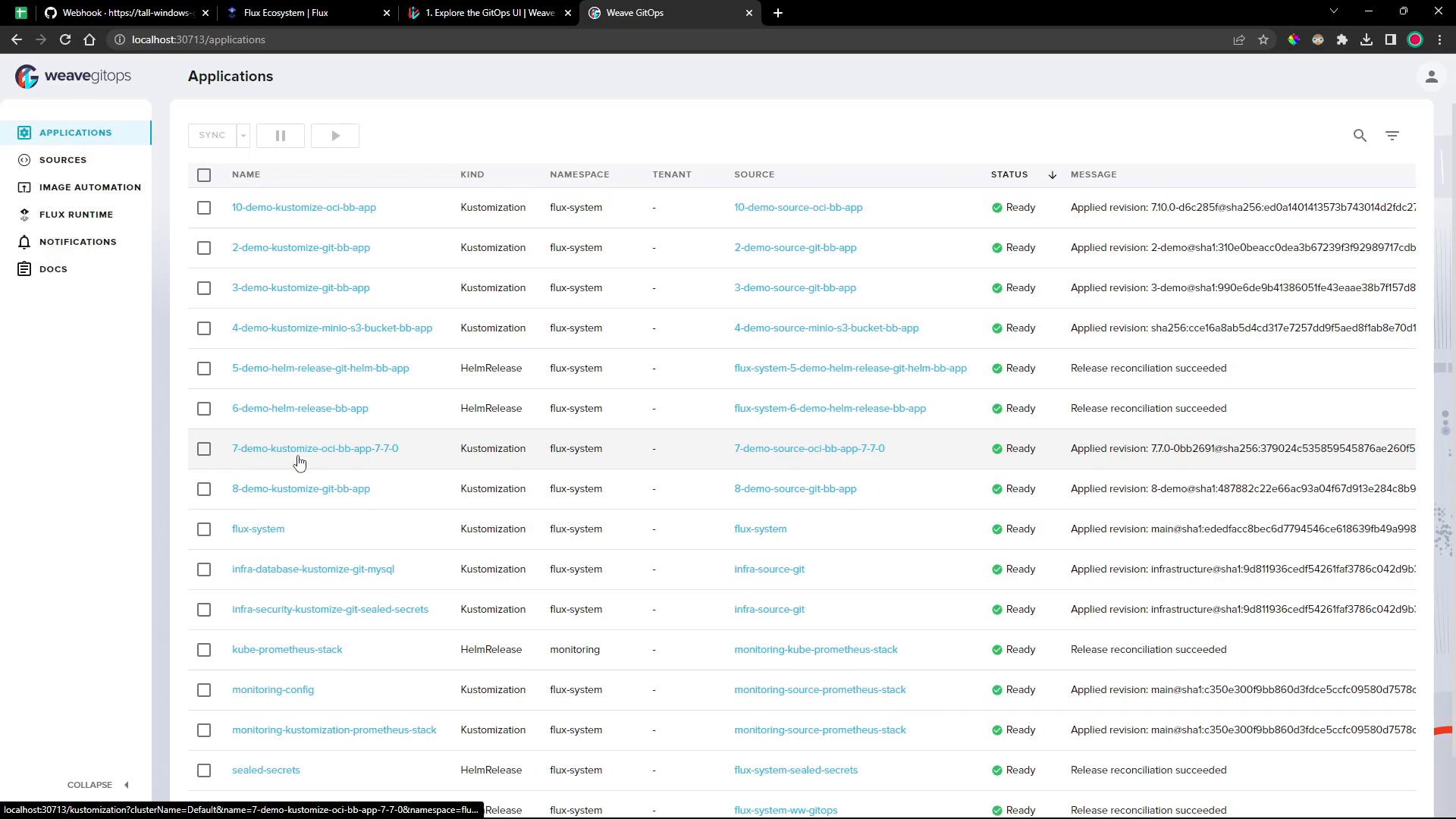Viewport: 1456px width, 819px height.
Task: Click the Weave GitOps logo
Action: (73, 76)
